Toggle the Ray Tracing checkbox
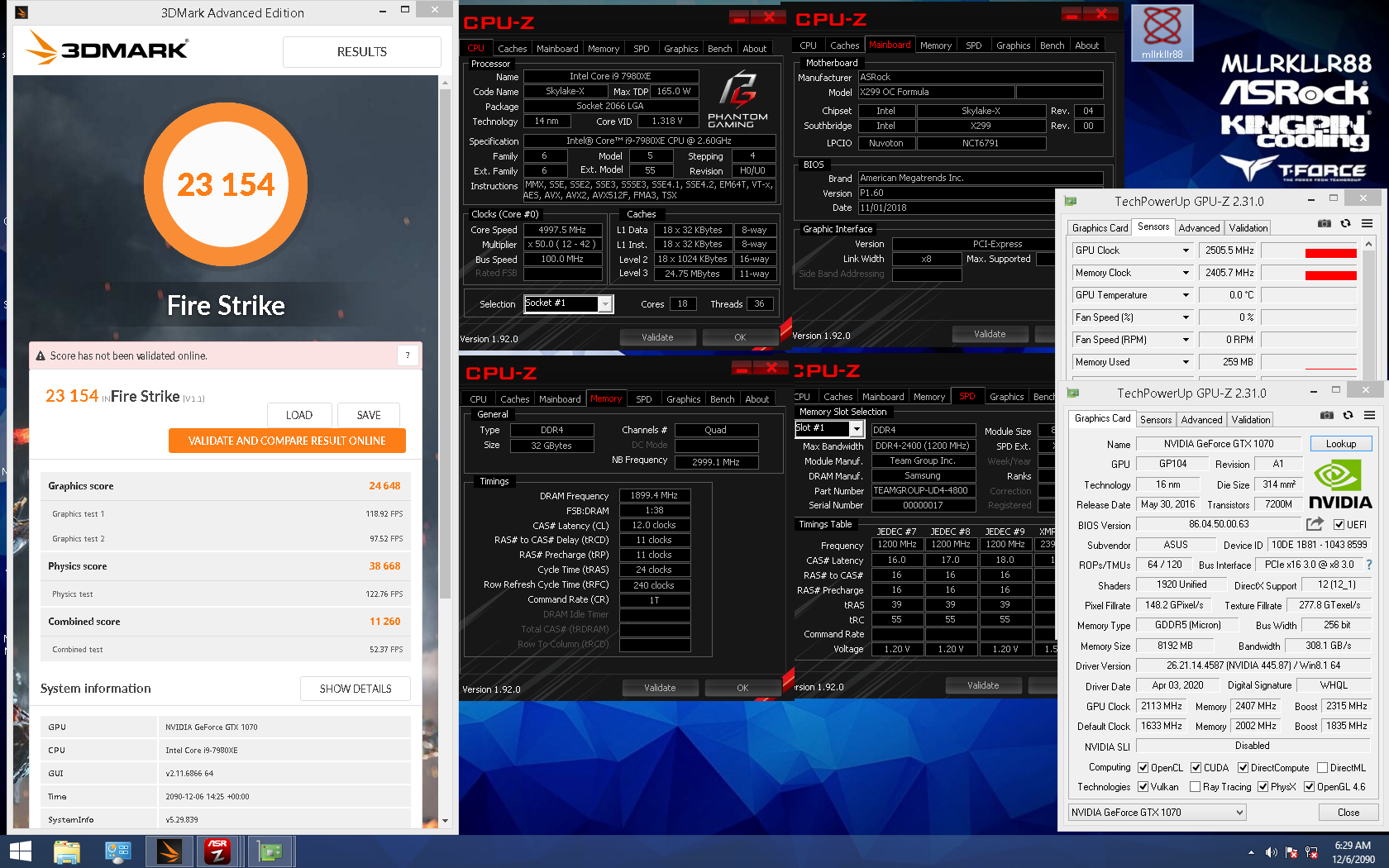This screenshot has height=868, width=1389. 1195,787
